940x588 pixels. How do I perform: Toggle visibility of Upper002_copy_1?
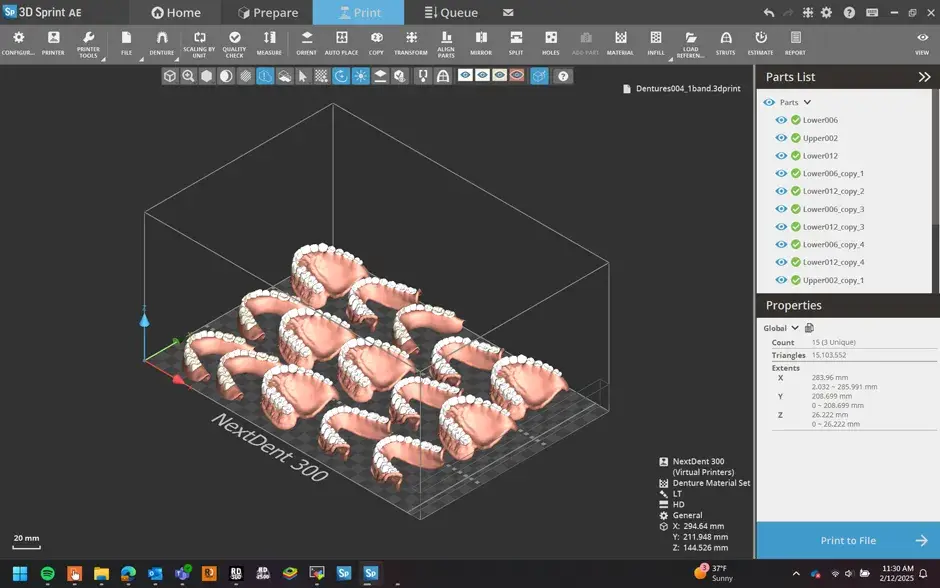781,280
